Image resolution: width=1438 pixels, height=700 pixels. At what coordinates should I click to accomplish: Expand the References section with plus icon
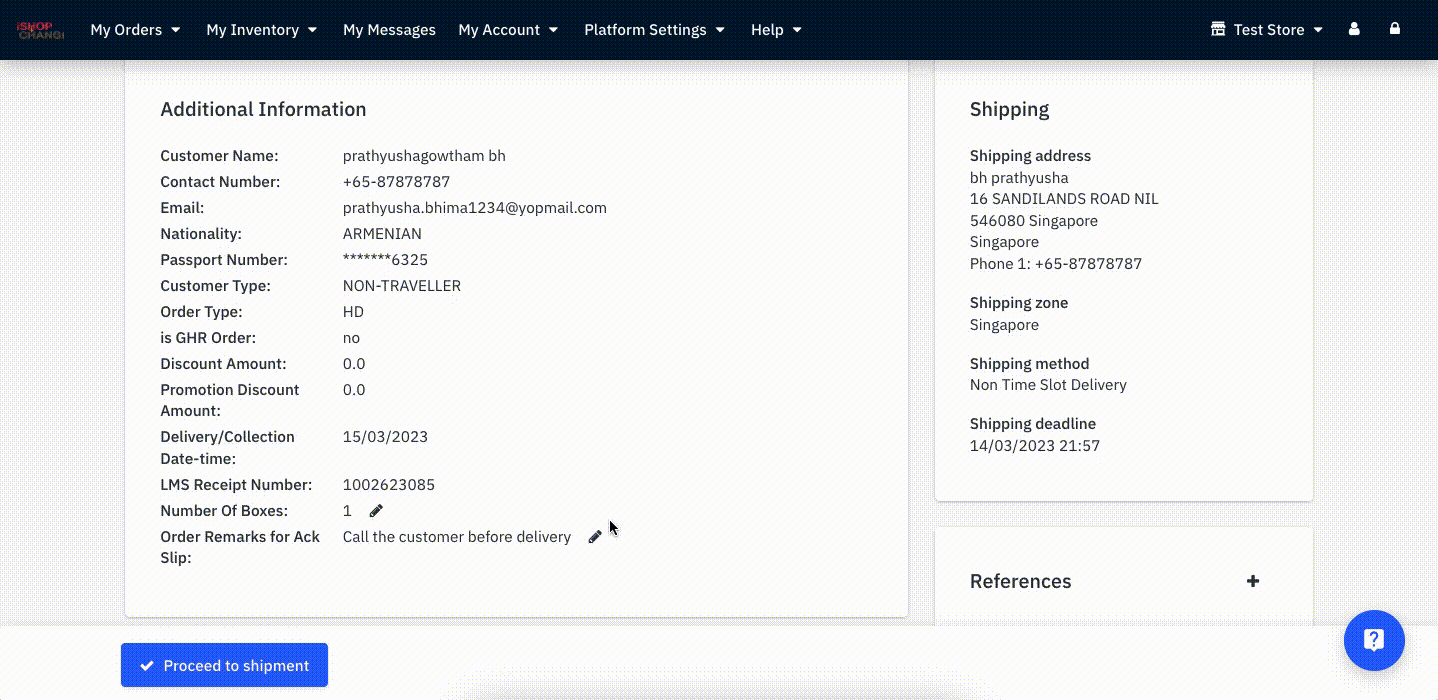1252,581
